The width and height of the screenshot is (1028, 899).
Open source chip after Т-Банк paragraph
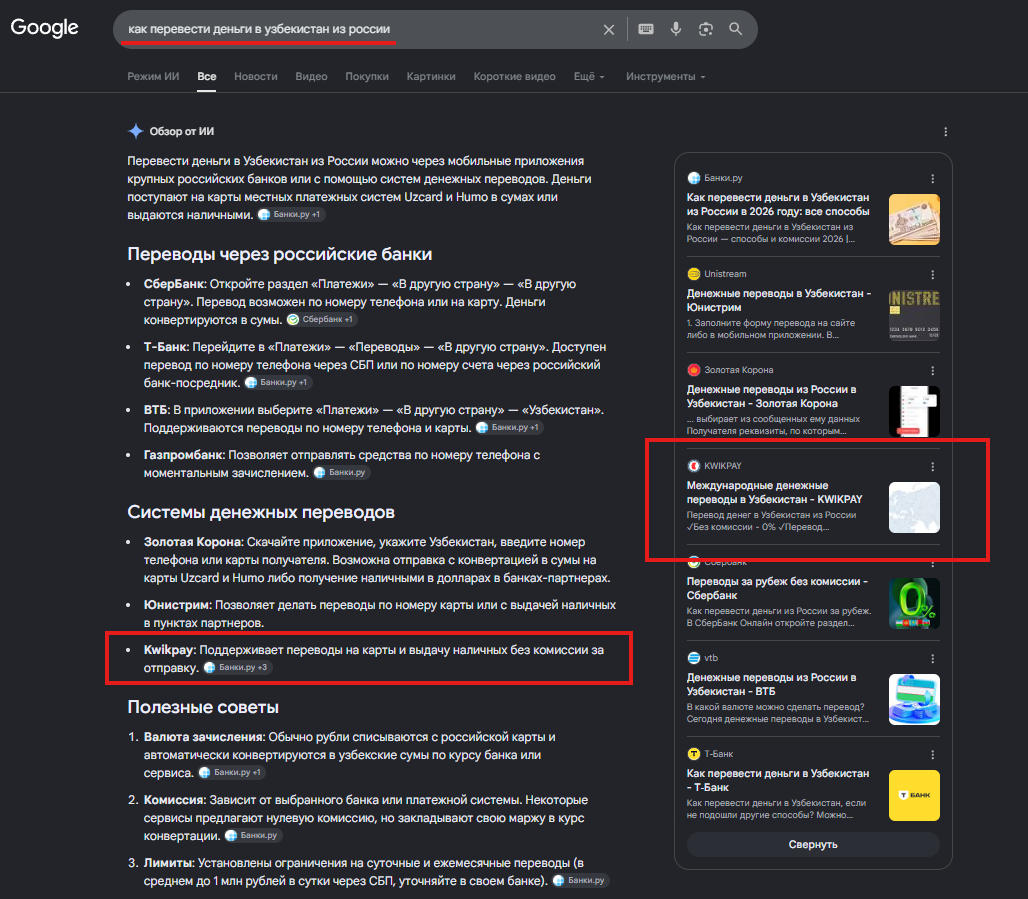tap(278, 382)
